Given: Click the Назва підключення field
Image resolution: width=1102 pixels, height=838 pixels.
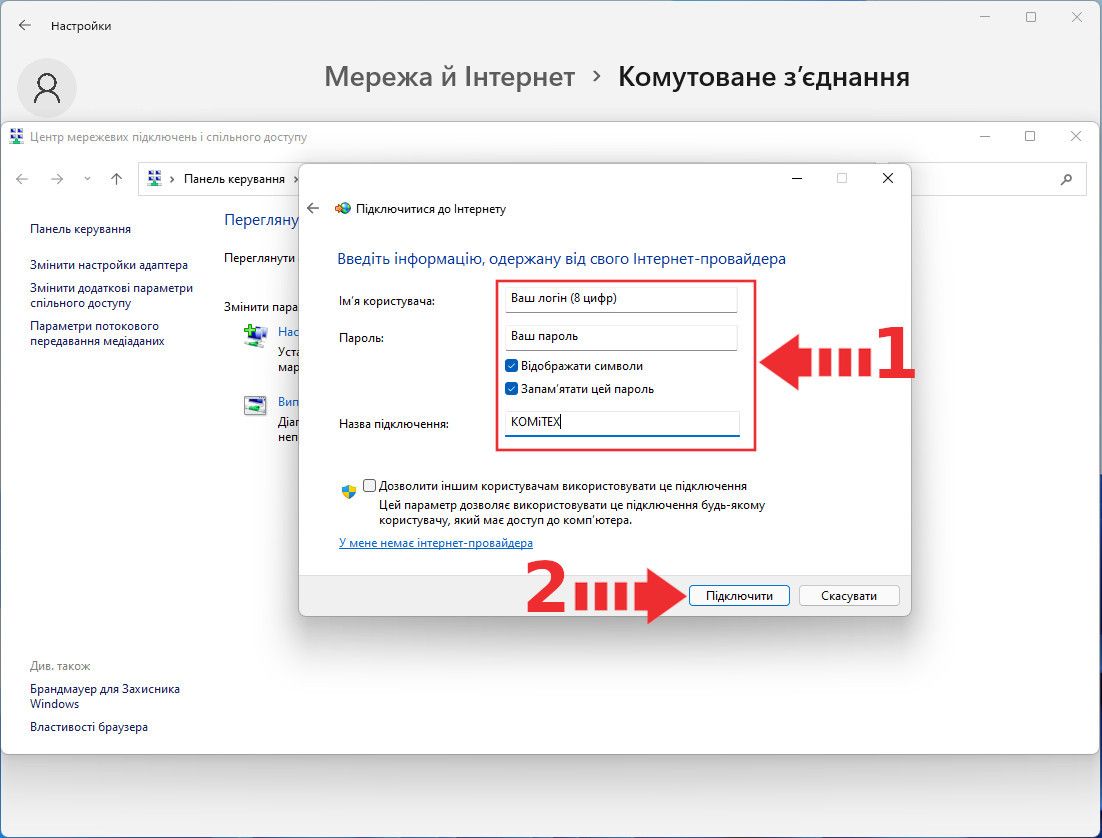Looking at the screenshot, I should pos(622,423).
